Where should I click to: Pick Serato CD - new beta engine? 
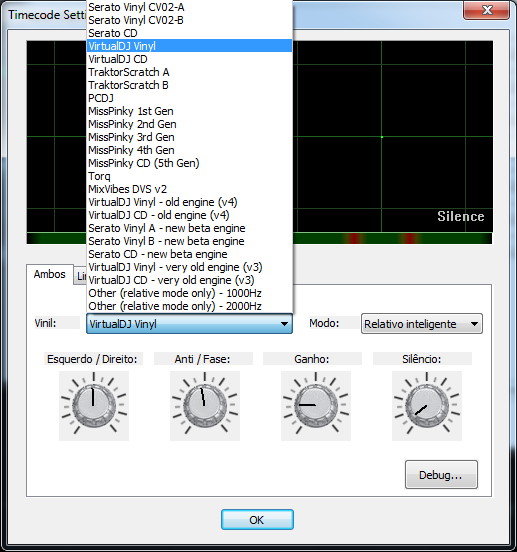189,254
